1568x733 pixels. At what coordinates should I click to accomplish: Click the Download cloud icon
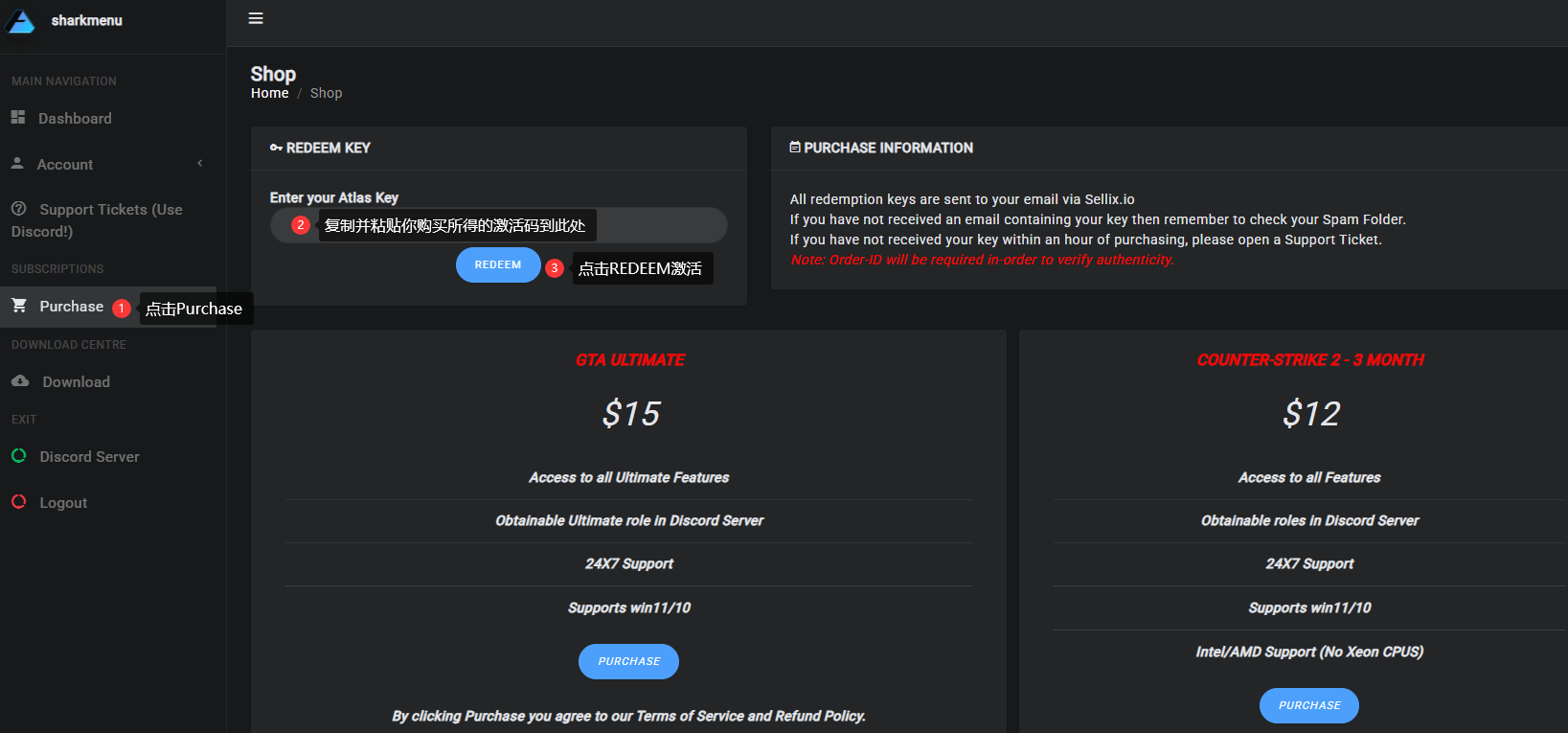pos(20,381)
